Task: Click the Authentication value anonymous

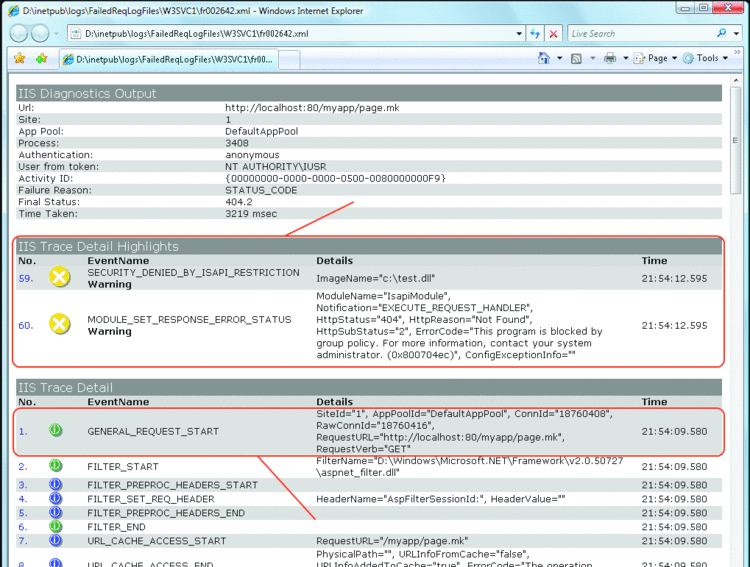Action: pyautogui.click(x=252, y=155)
